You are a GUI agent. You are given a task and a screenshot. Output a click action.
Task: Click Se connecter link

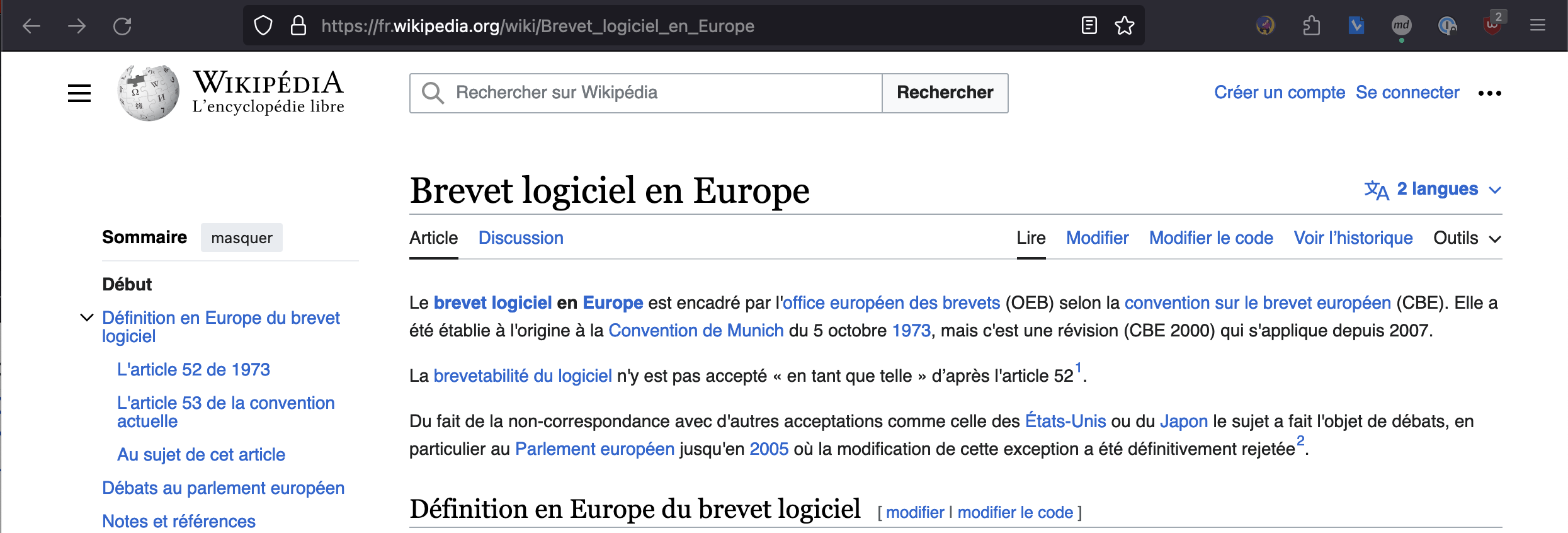tap(1407, 93)
